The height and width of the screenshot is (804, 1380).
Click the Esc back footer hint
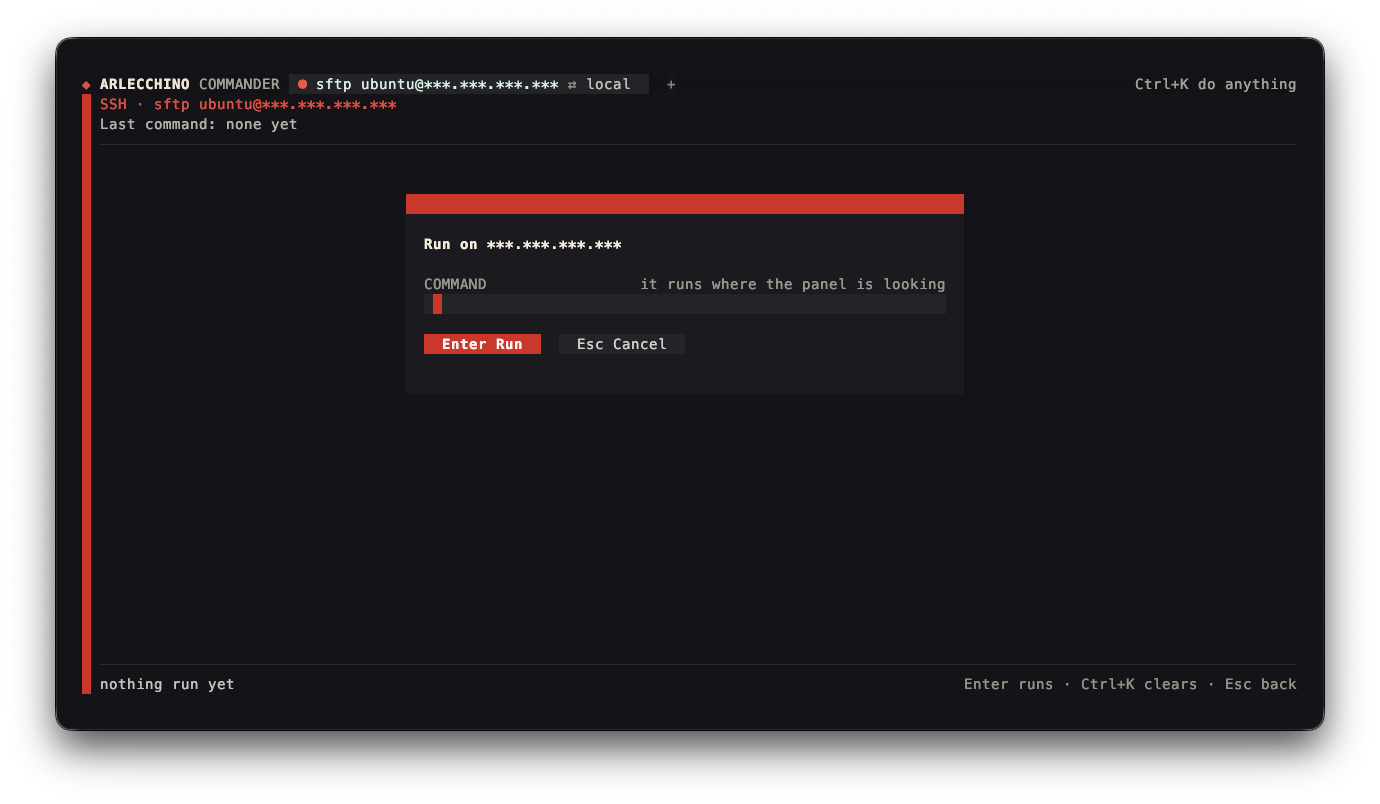(1260, 685)
